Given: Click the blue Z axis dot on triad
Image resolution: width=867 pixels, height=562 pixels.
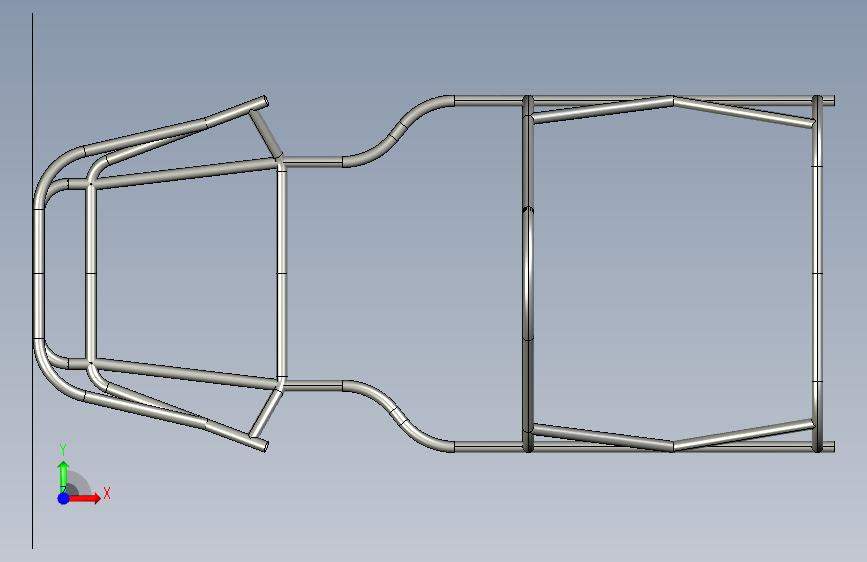Looking at the screenshot, I should click(x=64, y=498).
